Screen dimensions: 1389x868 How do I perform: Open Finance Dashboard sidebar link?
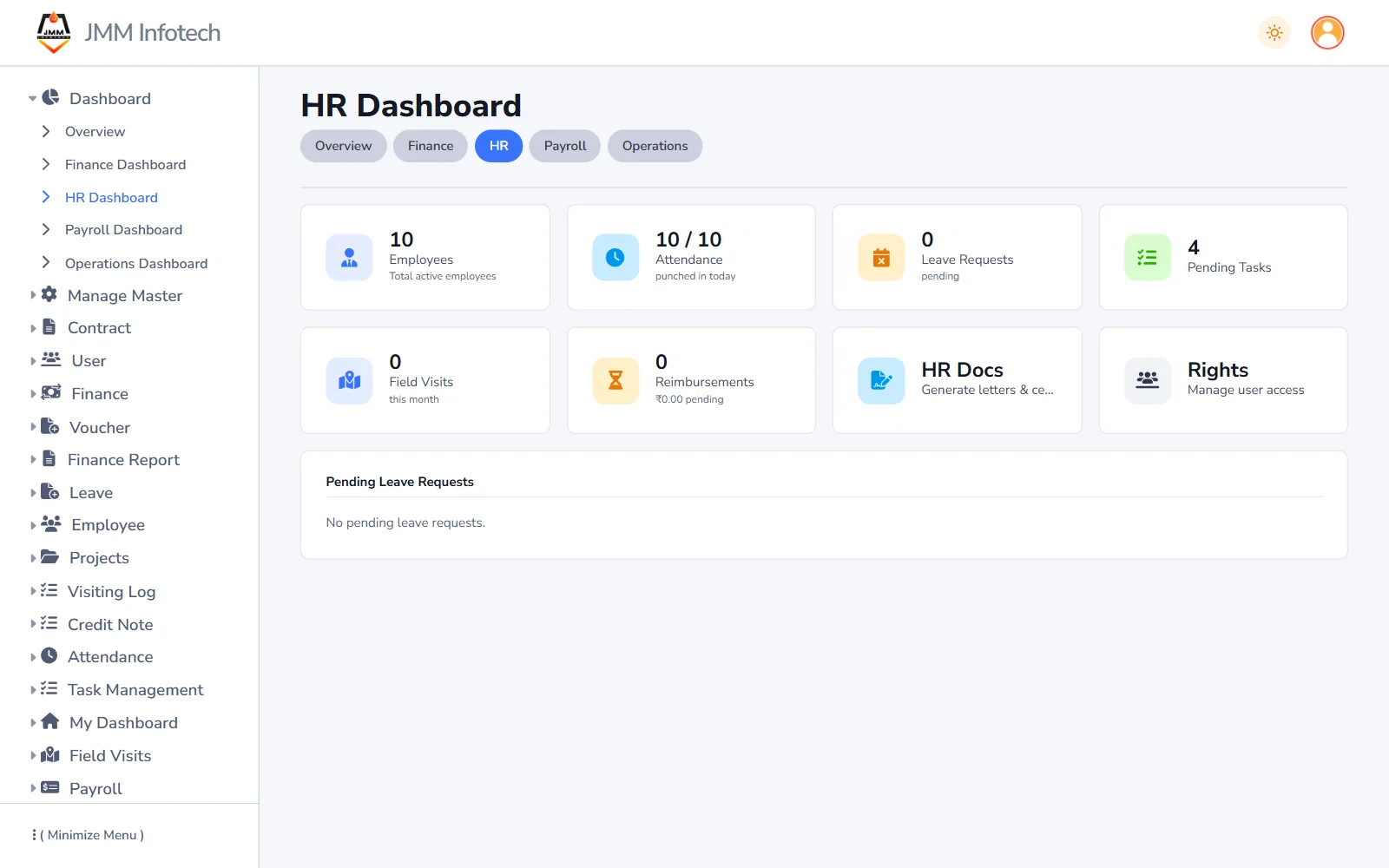pos(125,164)
